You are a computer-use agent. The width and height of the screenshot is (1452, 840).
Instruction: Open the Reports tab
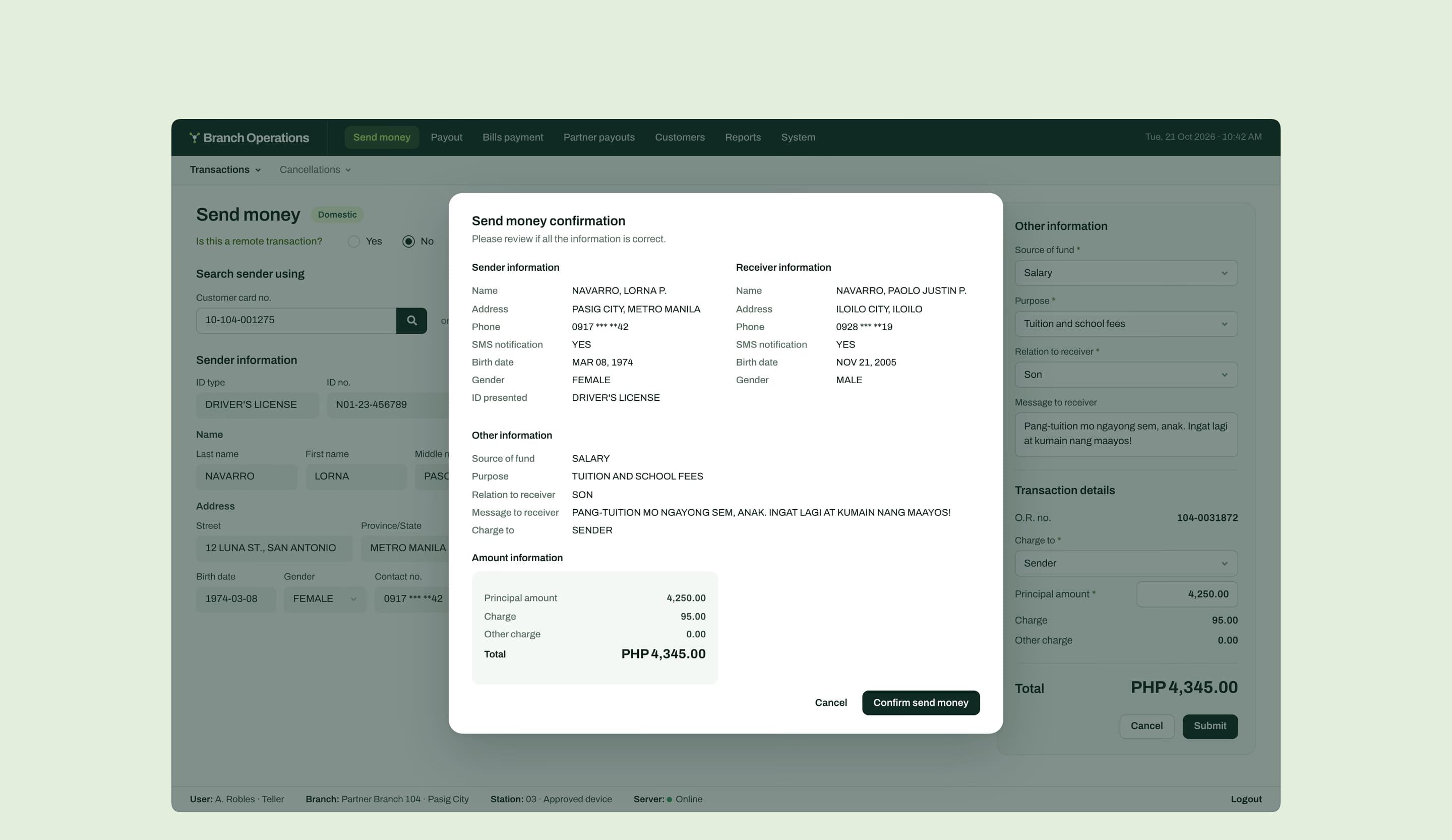[743, 137]
